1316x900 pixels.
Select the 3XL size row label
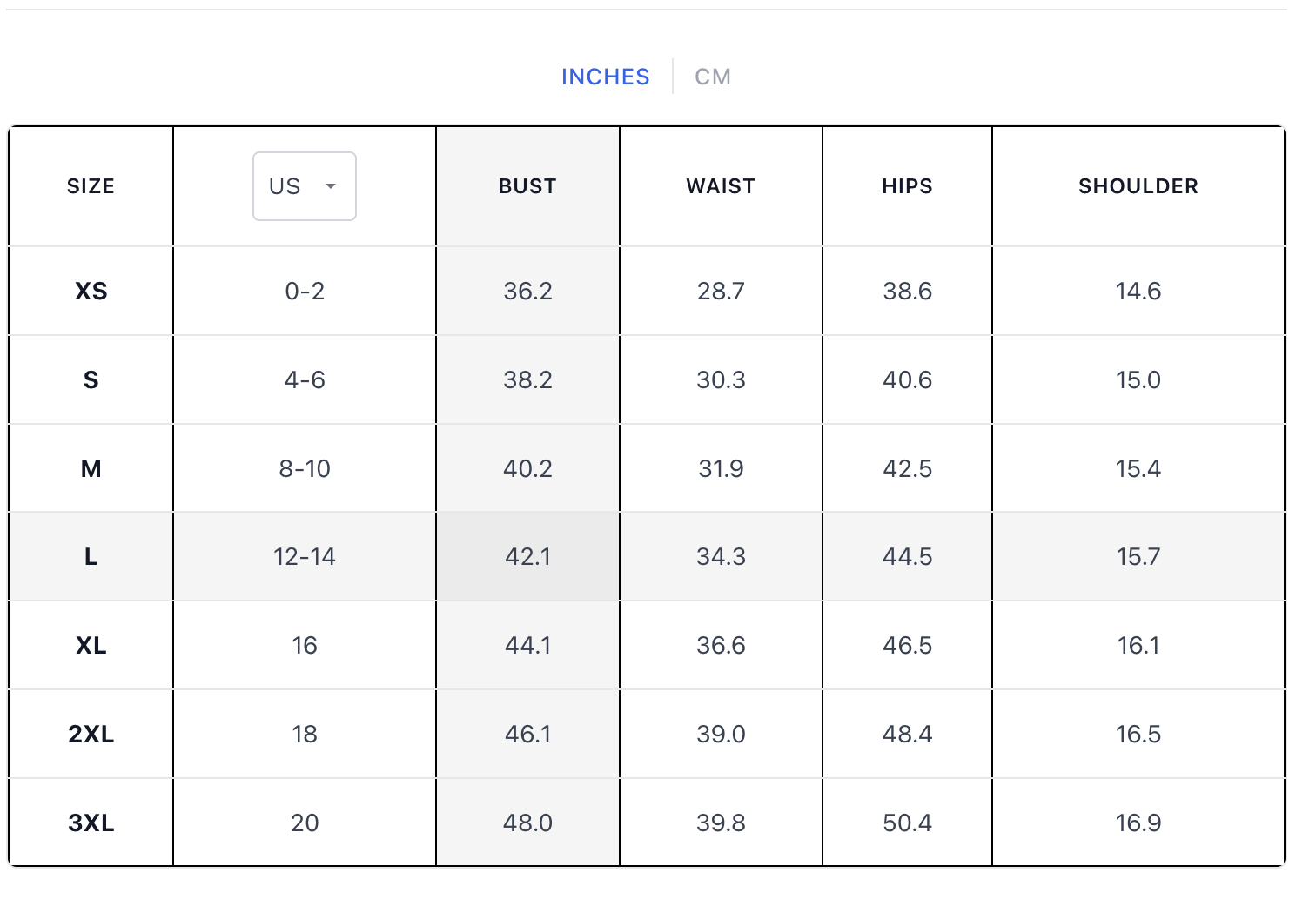click(x=91, y=823)
